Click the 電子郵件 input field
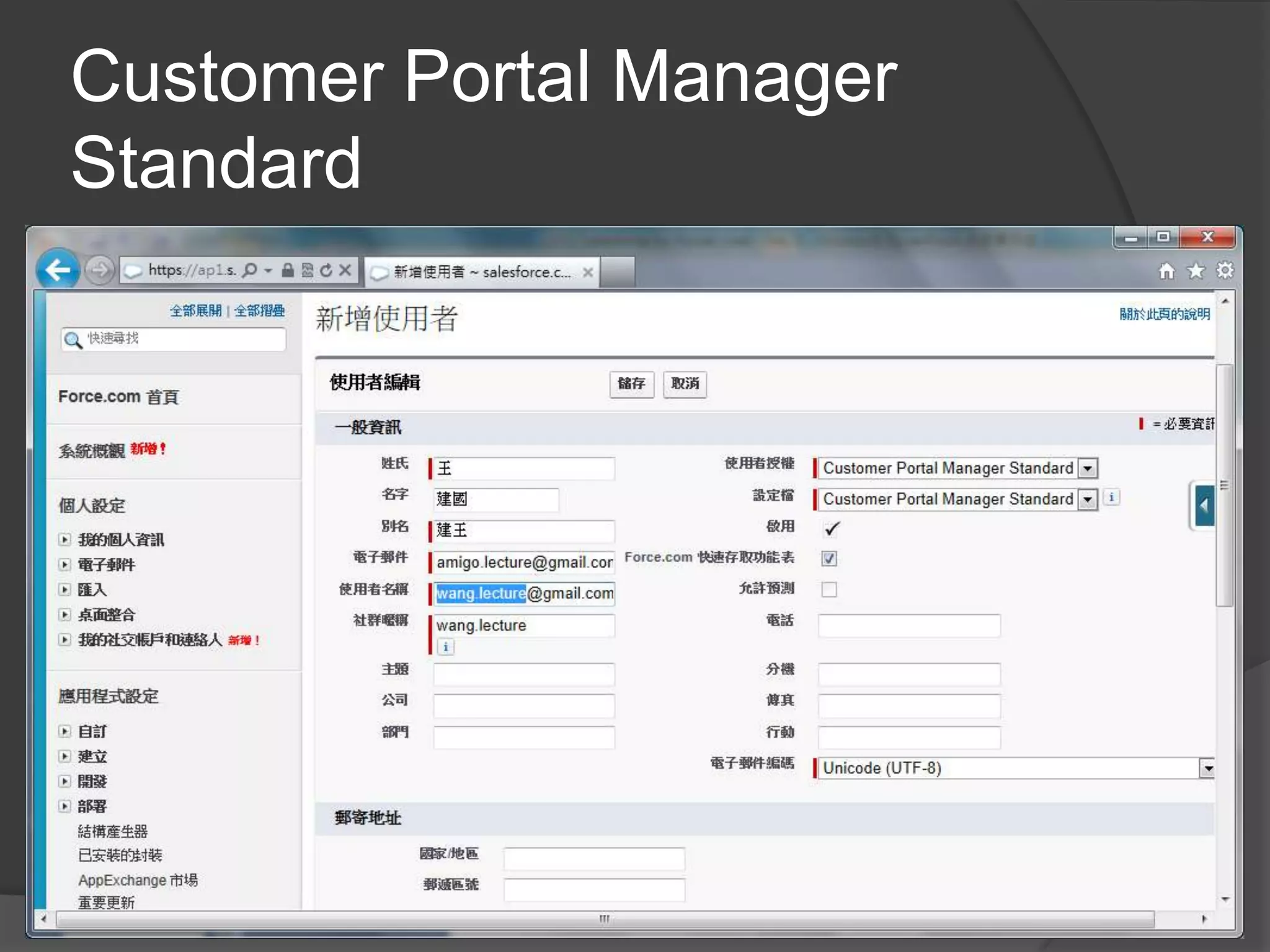Image resolution: width=1270 pixels, height=952 pixels. click(524, 562)
